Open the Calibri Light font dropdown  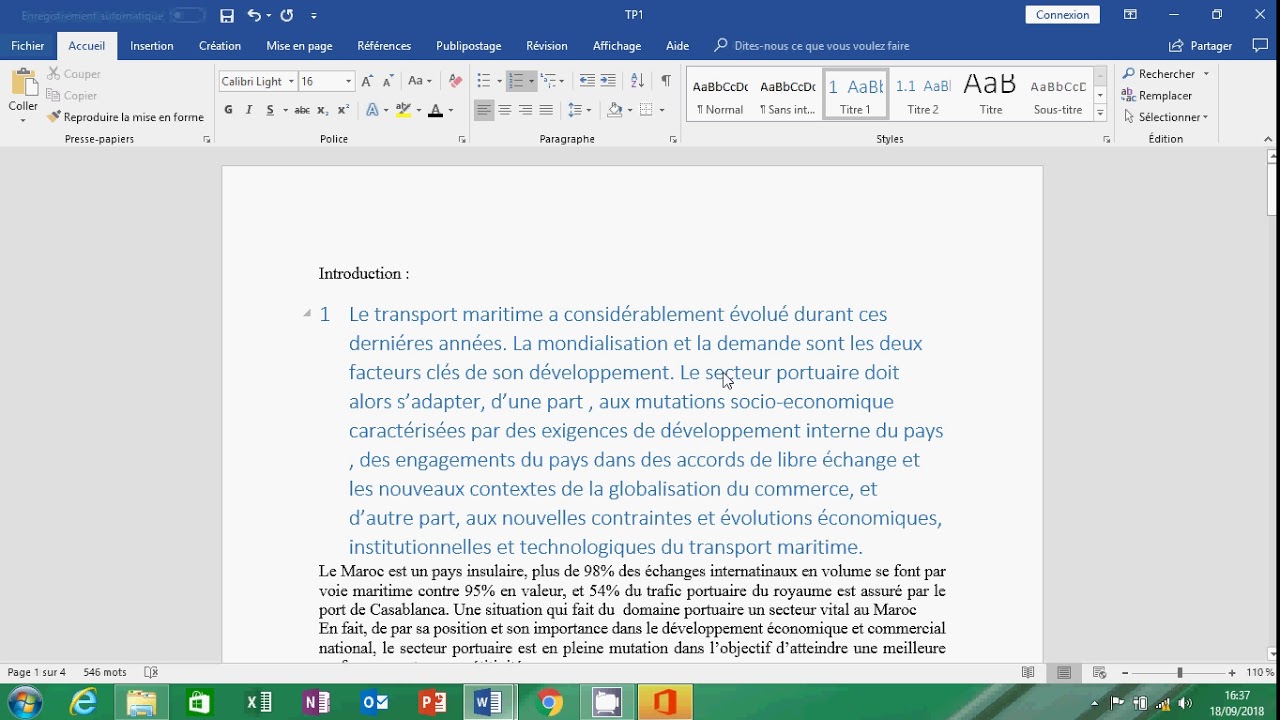coord(291,82)
